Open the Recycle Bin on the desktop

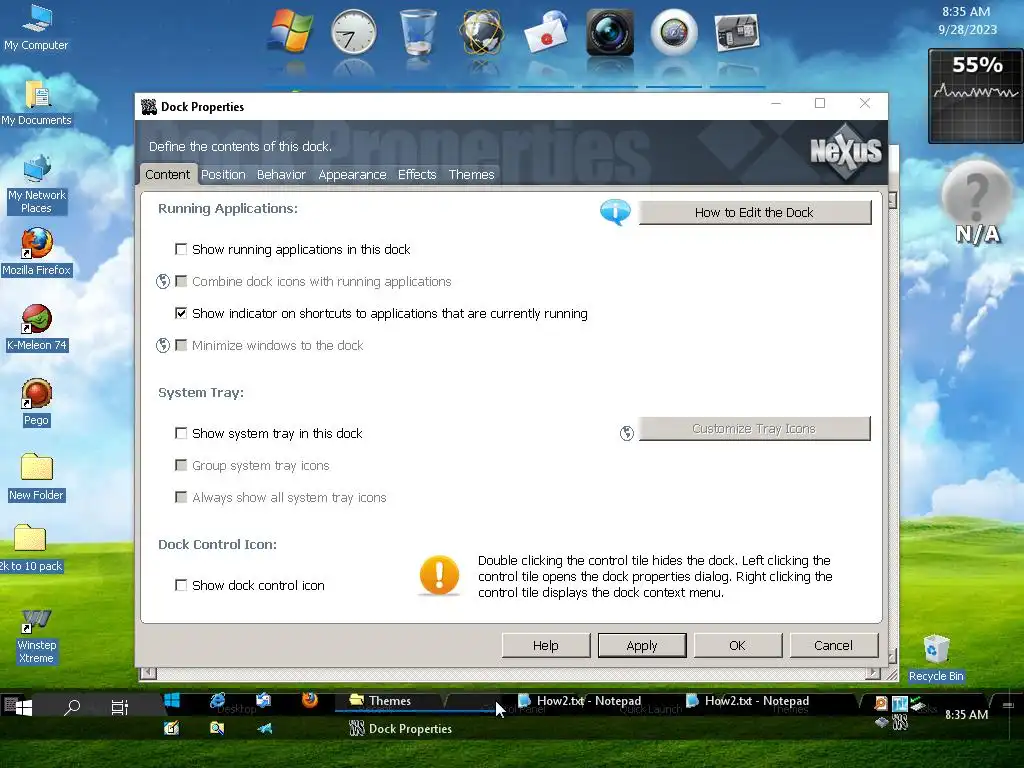936,658
